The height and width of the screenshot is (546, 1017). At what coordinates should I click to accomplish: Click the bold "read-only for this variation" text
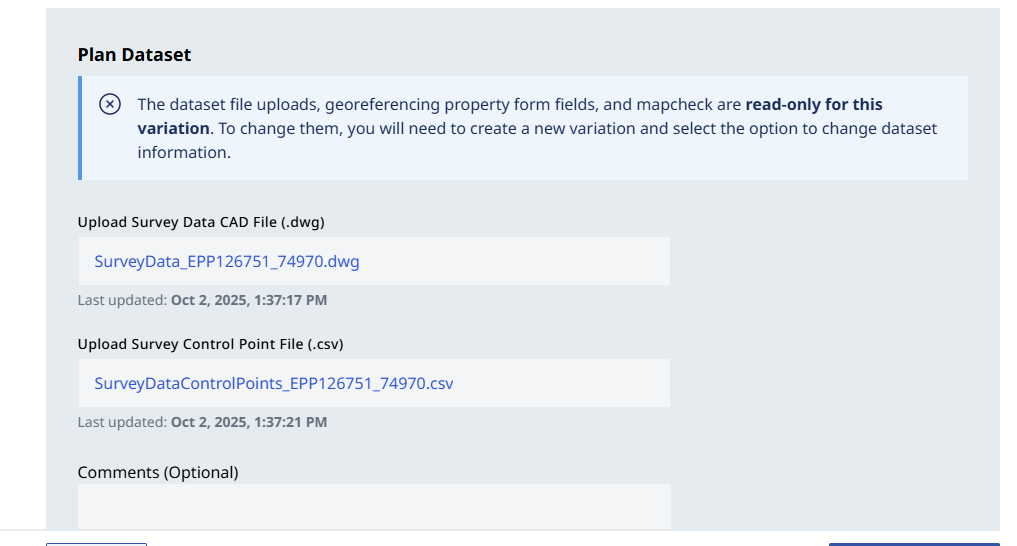[x=813, y=104]
